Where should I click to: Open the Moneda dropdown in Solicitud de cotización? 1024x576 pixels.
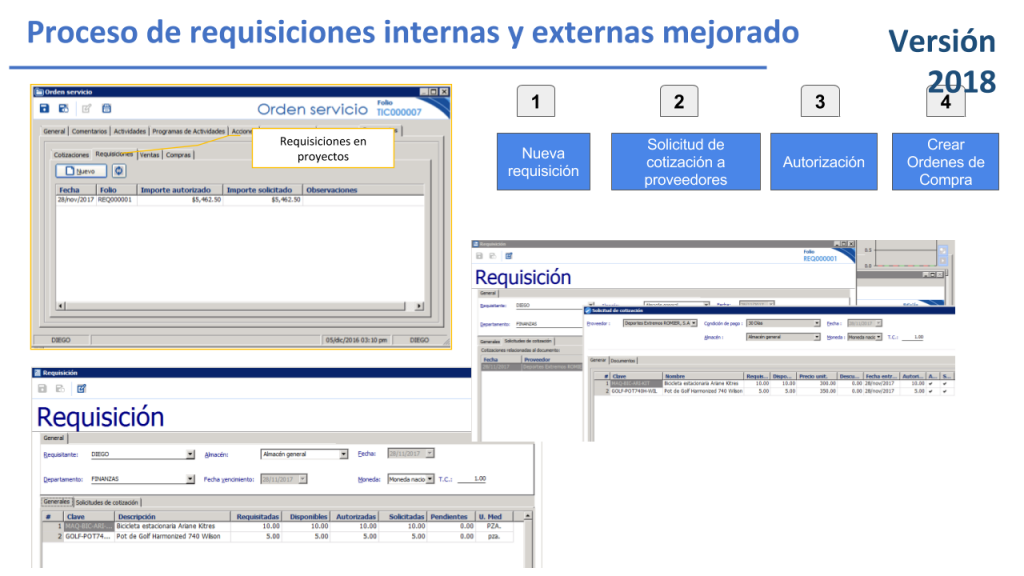tap(879, 337)
